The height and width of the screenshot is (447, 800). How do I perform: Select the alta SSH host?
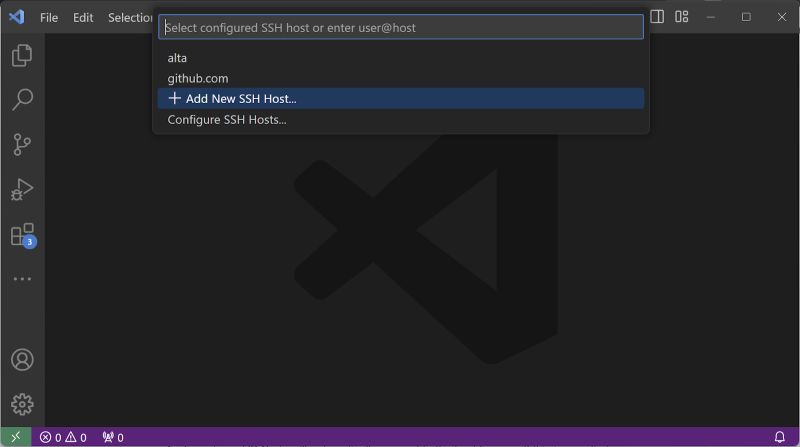point(401,58)
